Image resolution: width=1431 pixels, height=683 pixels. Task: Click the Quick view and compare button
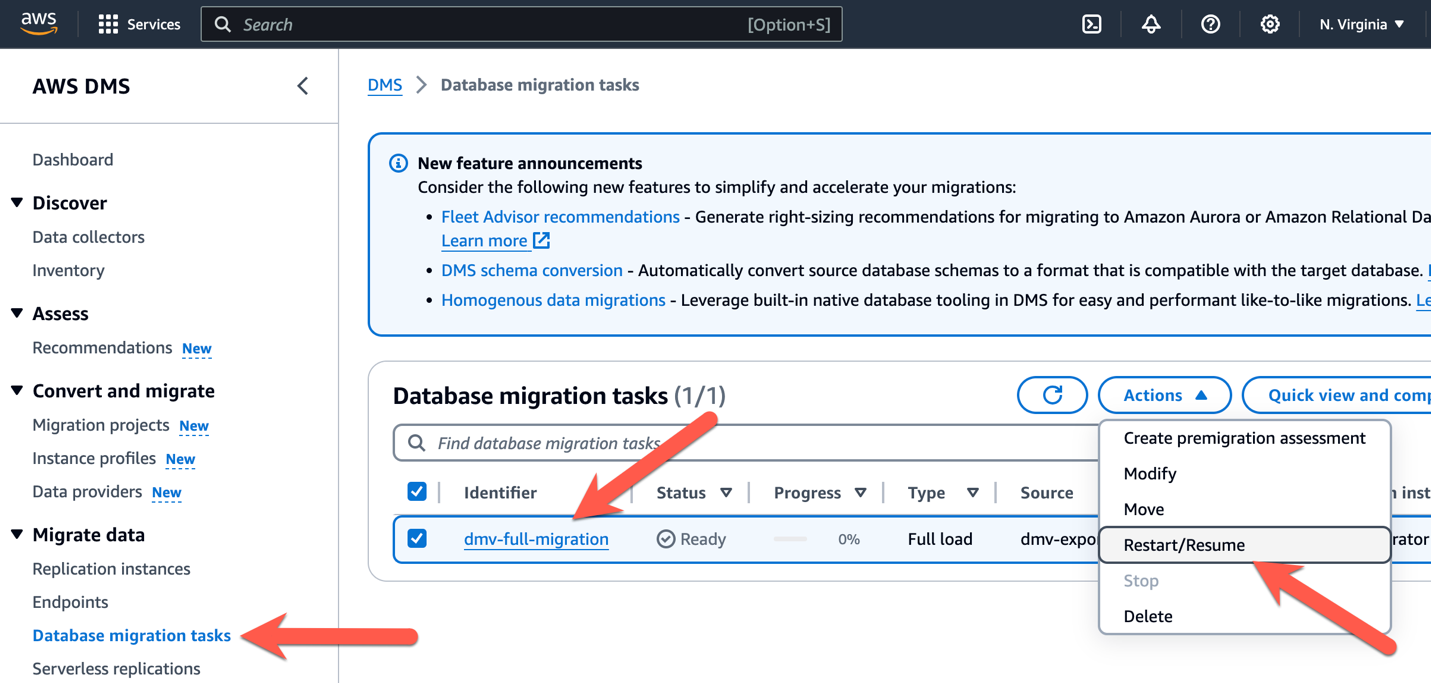(x=1337, y=395)
